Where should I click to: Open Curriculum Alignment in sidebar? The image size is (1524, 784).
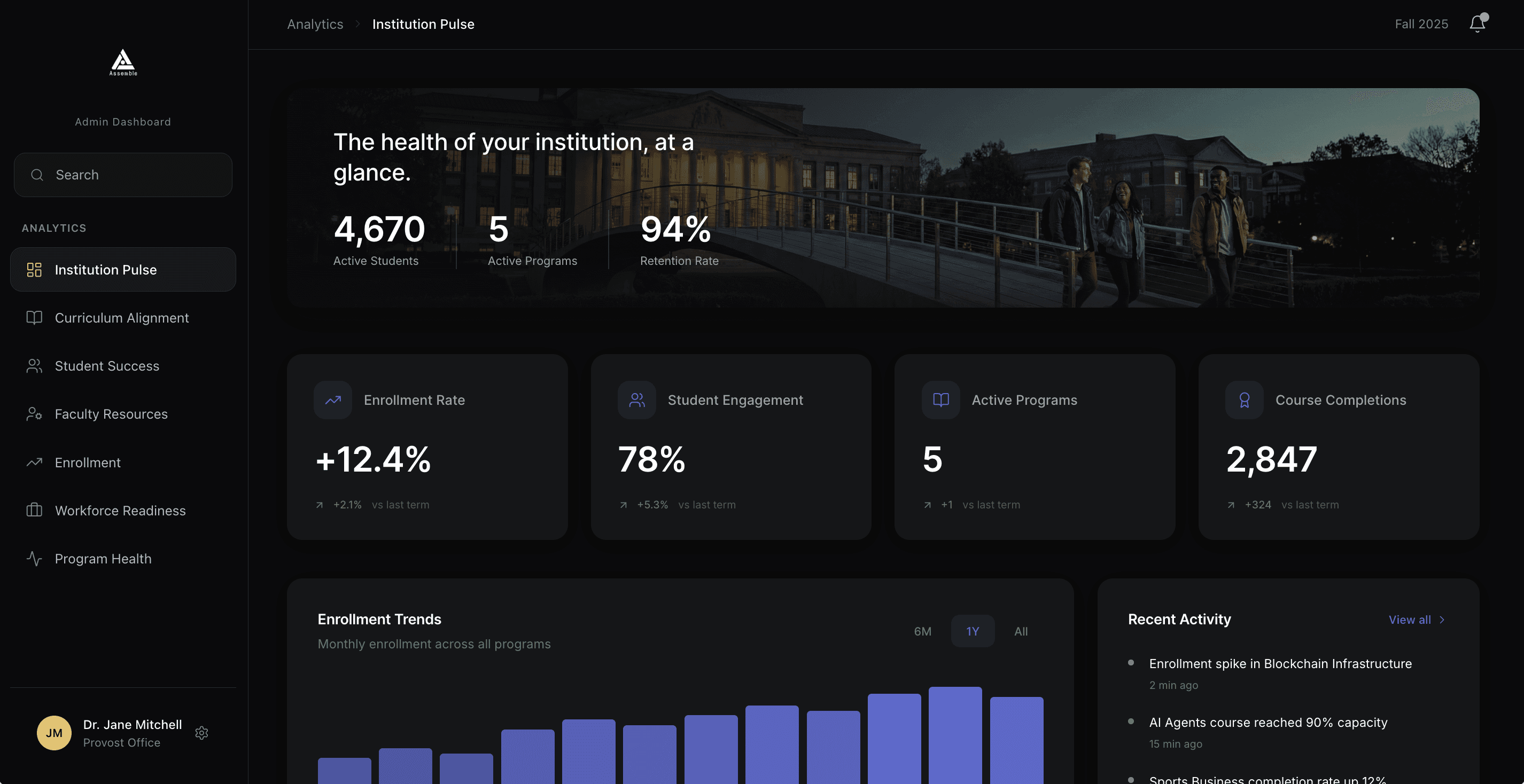(121, 318)
